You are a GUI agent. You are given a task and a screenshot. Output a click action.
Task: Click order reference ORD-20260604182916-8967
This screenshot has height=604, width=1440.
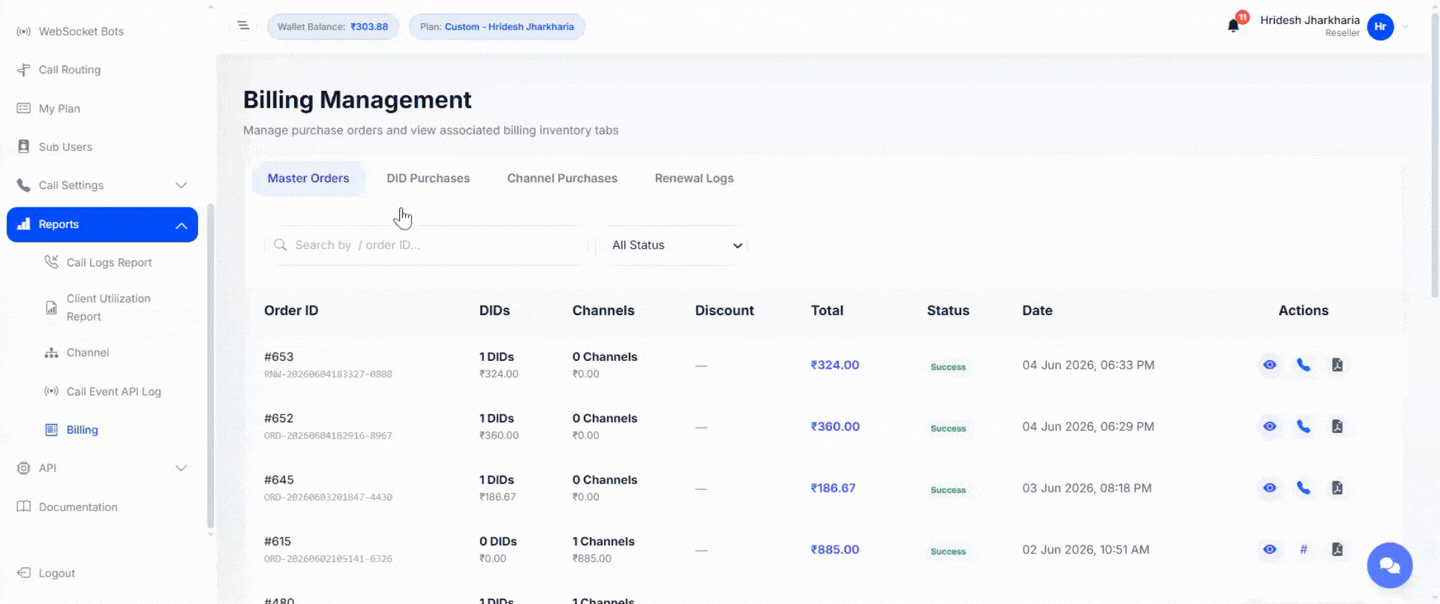[328, 436]
